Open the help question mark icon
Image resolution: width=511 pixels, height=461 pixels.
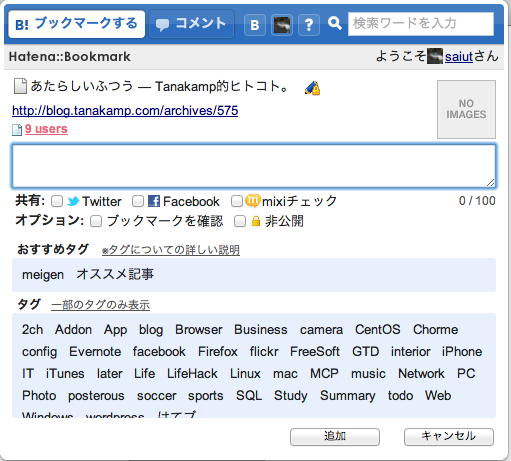(x=309, y=25)
